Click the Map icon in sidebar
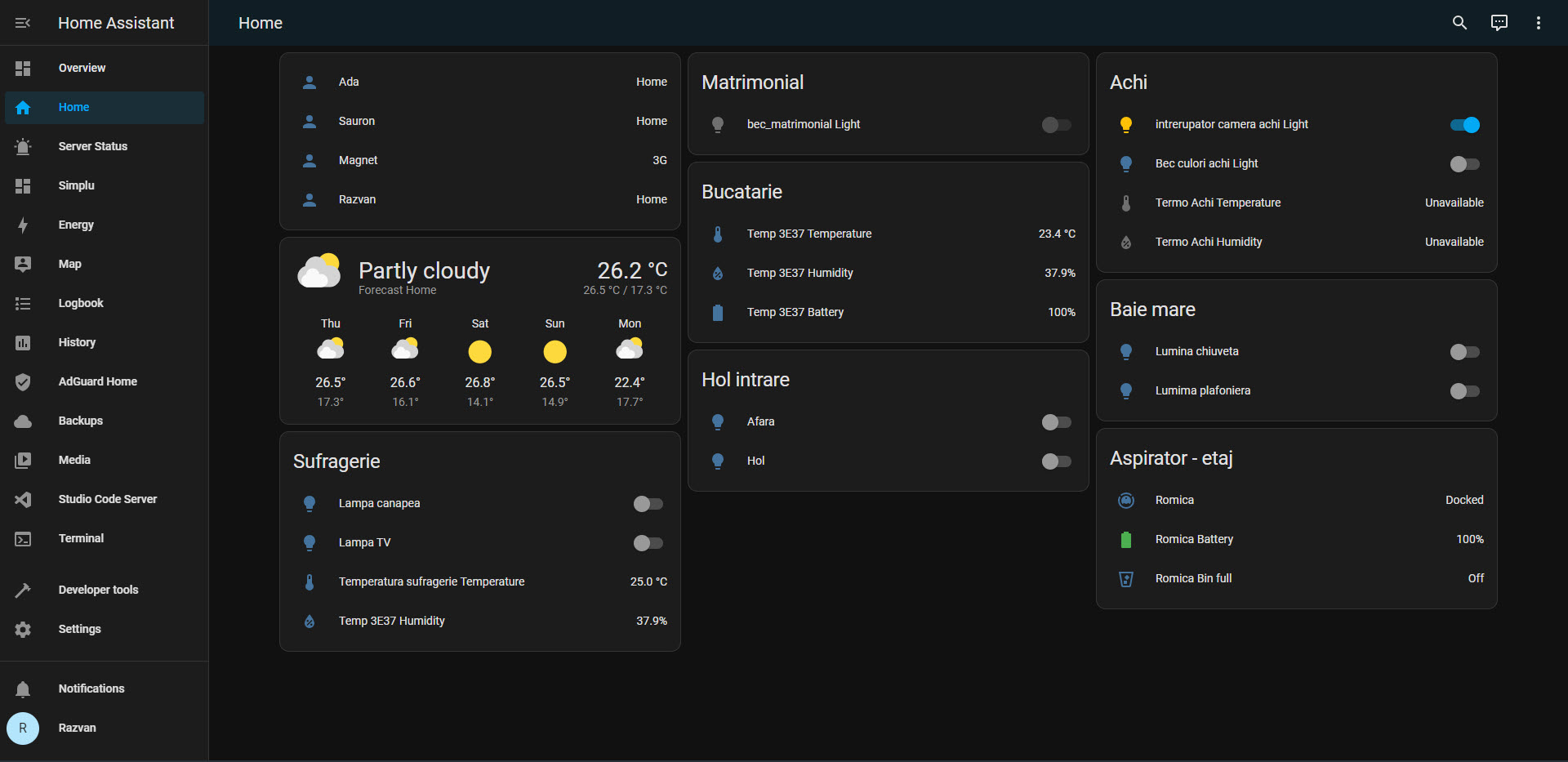1568x762 pixels. (23, 265)
